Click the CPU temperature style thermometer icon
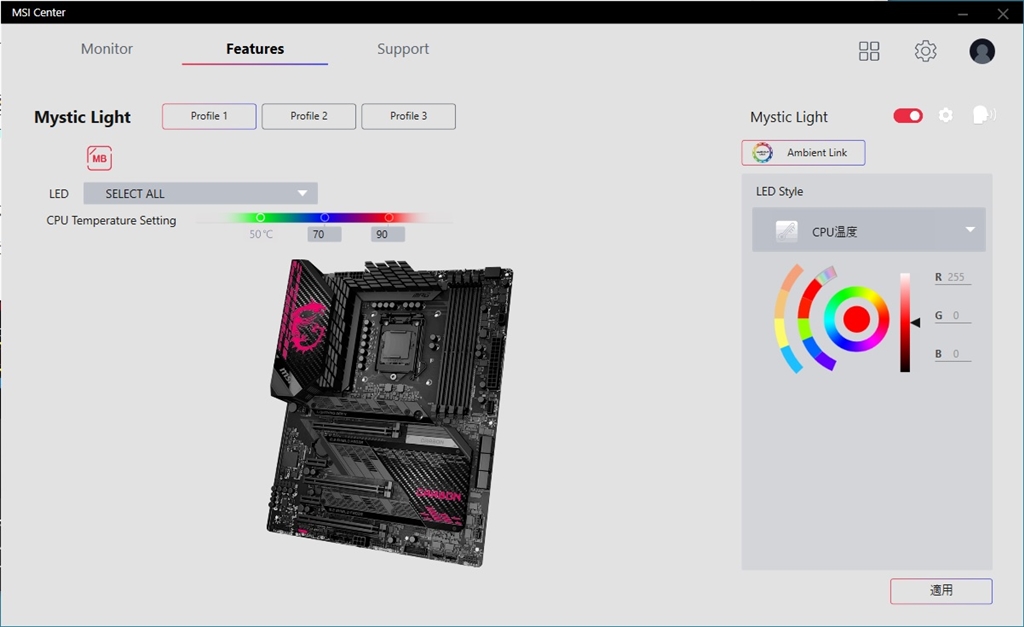 pyautogui.click(x=786, y=231)
